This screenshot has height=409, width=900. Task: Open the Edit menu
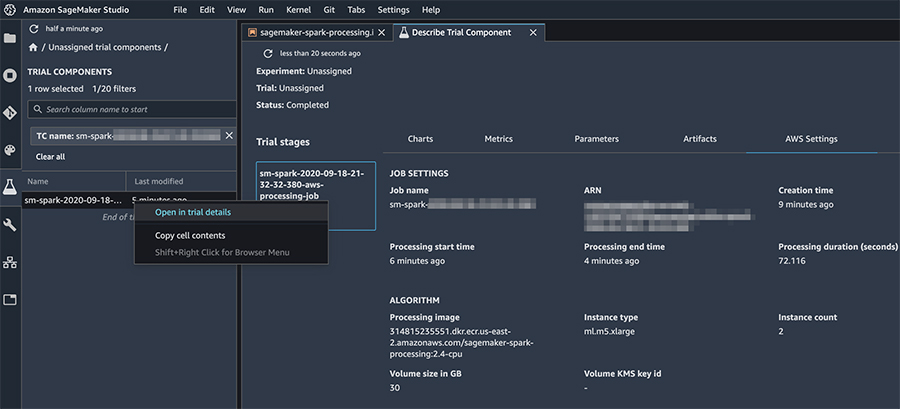[x=207, y=10]
